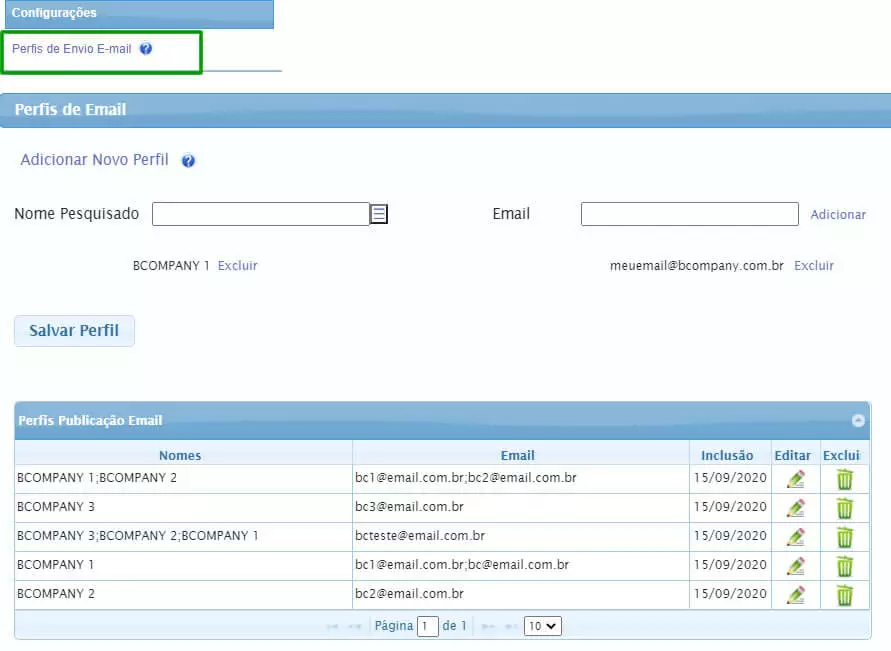Click Excluir next to meuemail@bcompany.com.br
The image size is (891, 651).
coord(814,266)
